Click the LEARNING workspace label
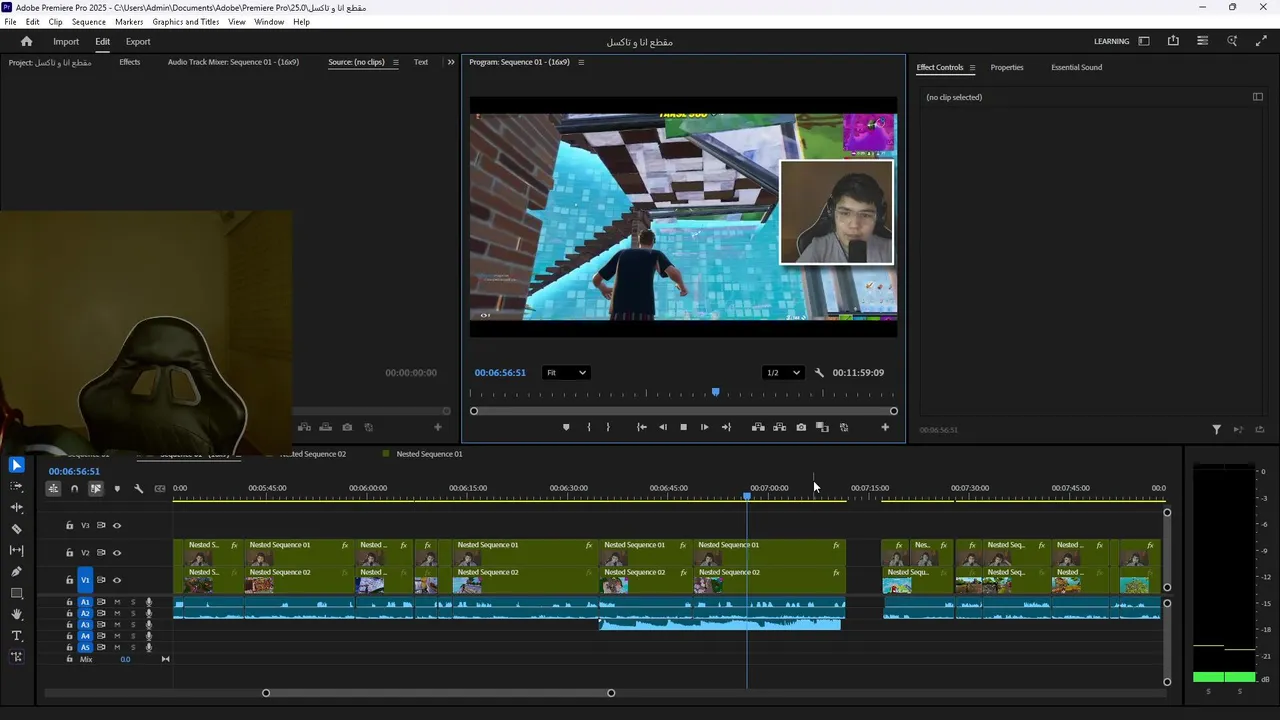This screenshot has height=720, width=1280. click(1111, 42)
